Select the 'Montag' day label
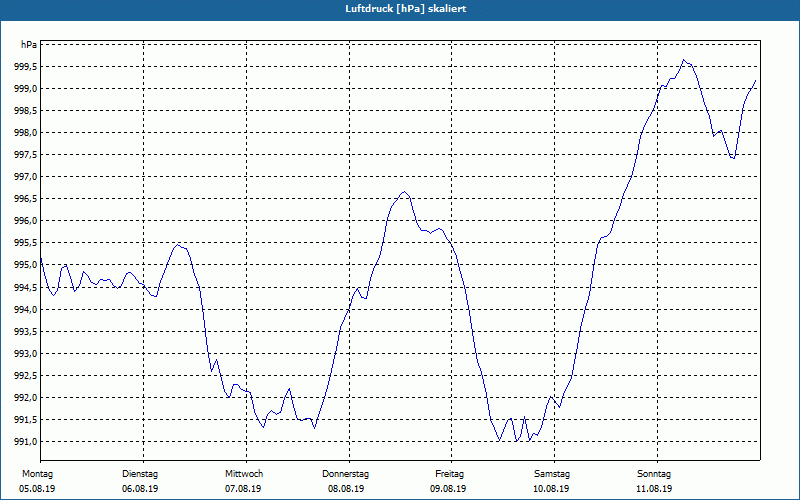Screen dimensions: 800x500 pyautogui.click(x=37, y=474)
